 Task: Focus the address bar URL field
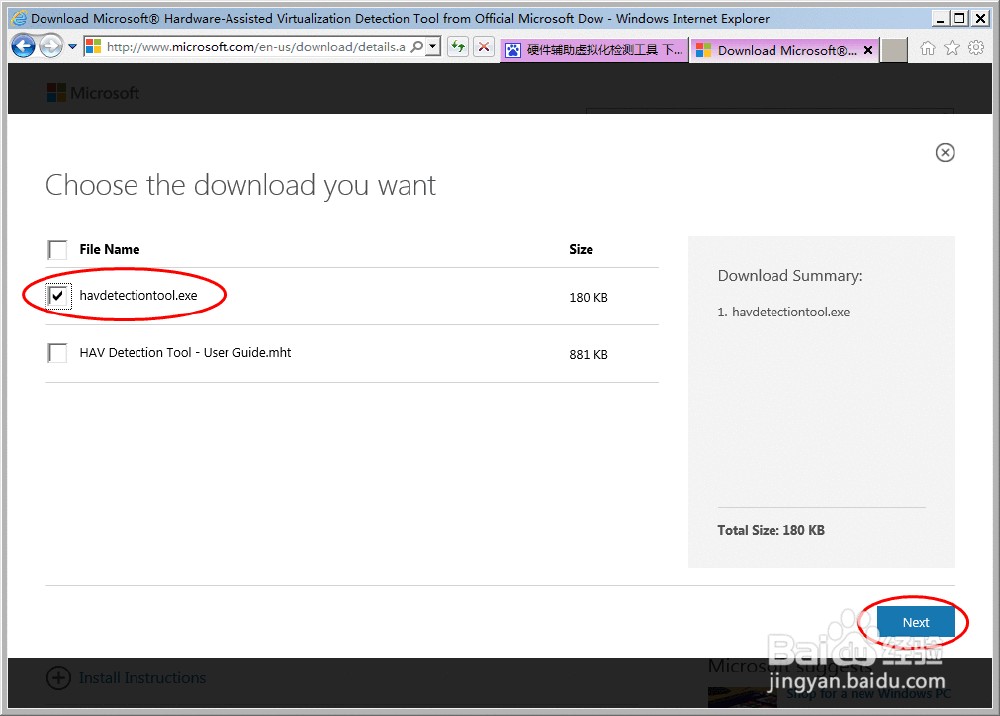tap(255, 47)
